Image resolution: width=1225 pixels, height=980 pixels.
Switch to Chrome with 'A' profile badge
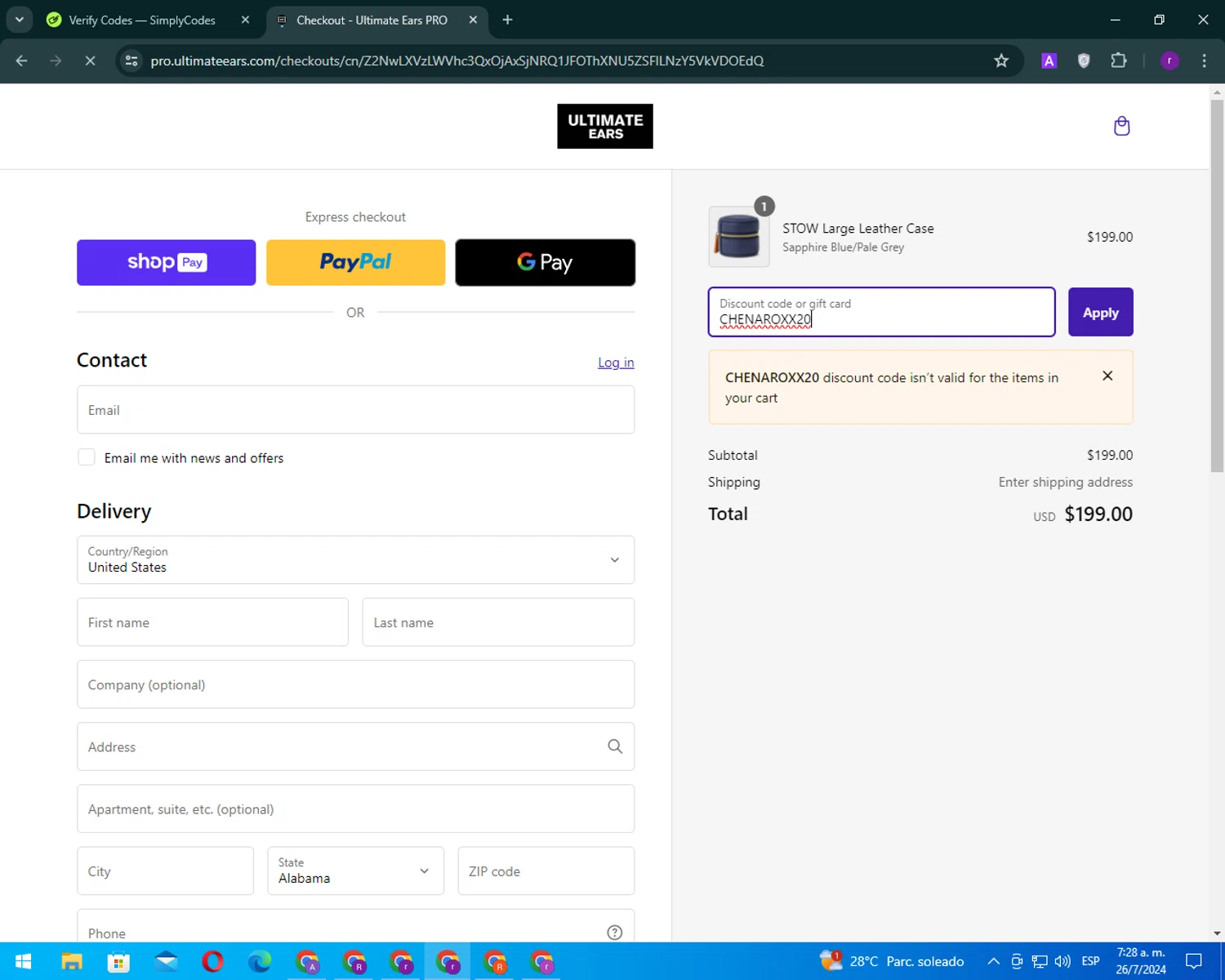coord(307,961)
